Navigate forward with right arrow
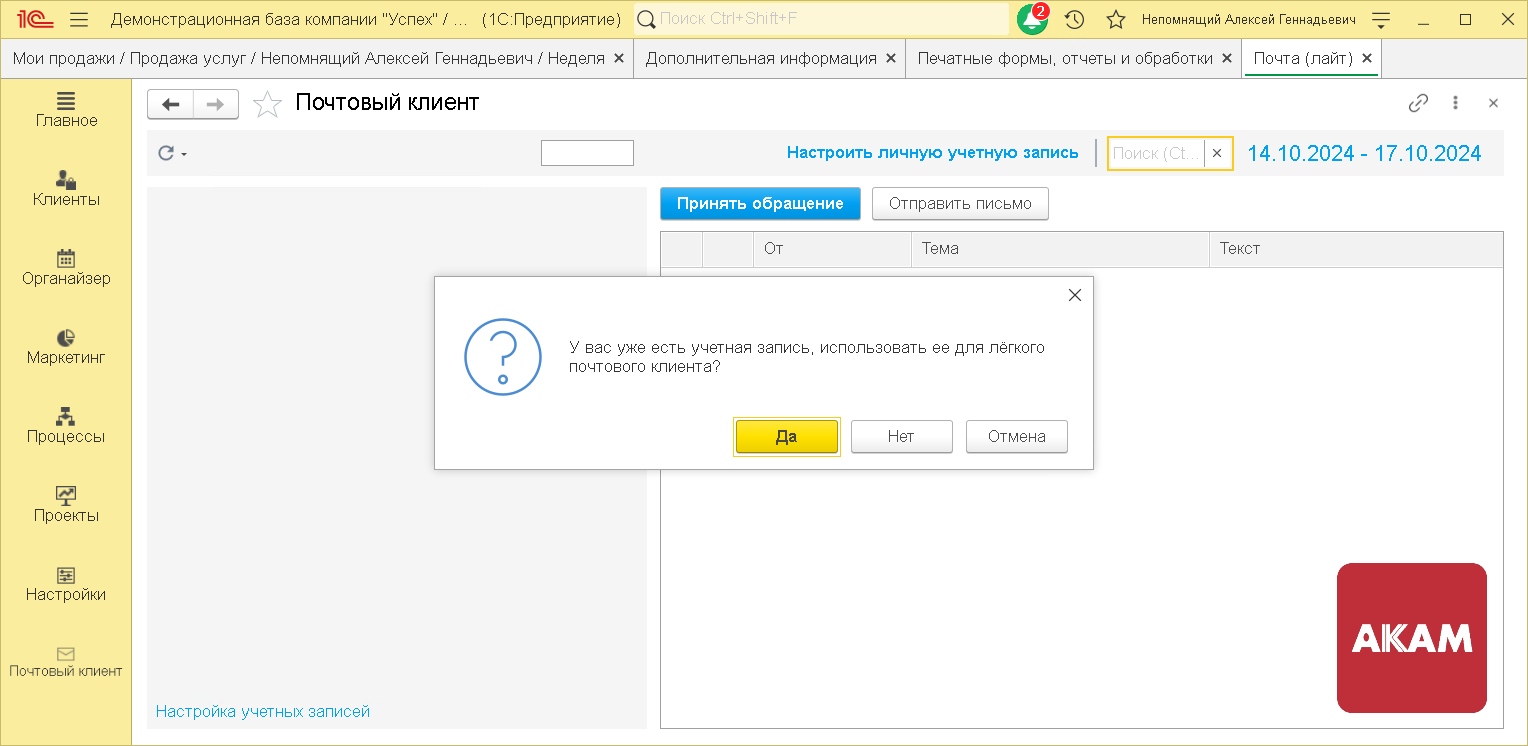The height and width of the screenshot is (746, 1528). coord(215,104)
